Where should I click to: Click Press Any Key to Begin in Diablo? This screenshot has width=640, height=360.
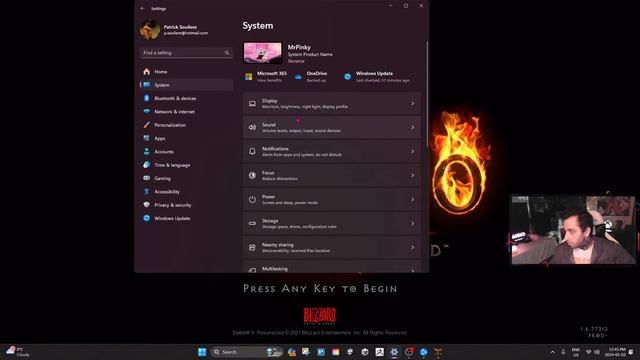point(320,289)
